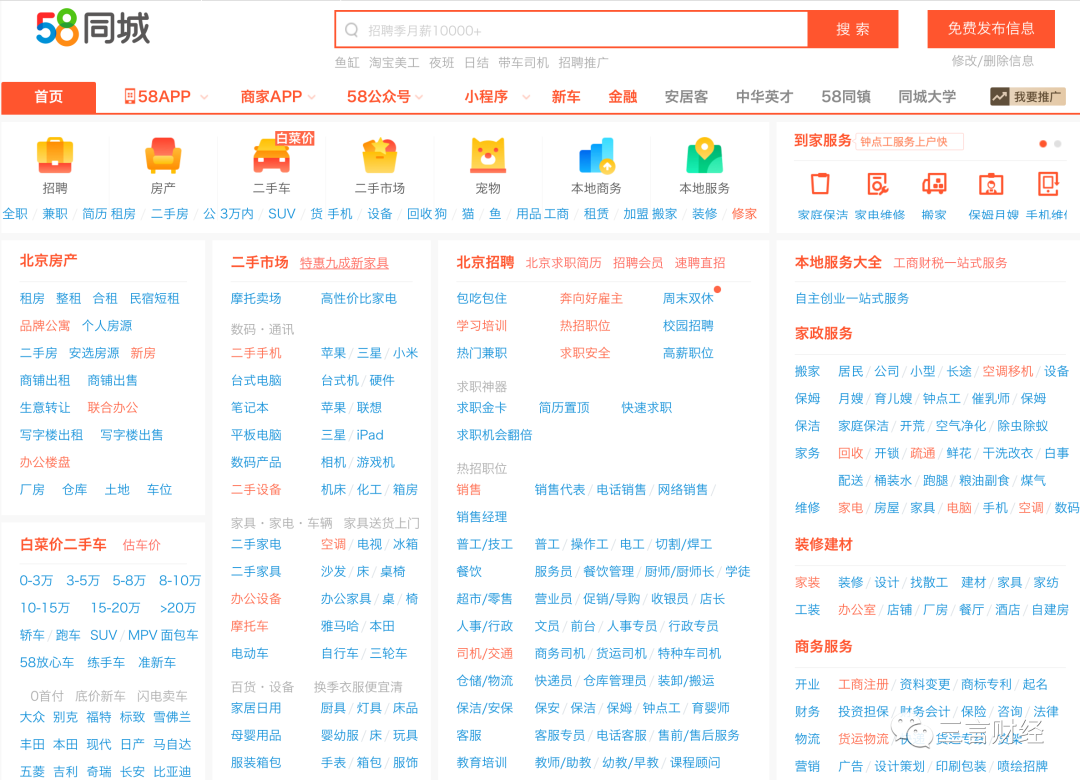This screenshot has width=1080, height=780.
Task: Select first red carousel dot in 到家服务
Action: click(x=1043, y=144)
